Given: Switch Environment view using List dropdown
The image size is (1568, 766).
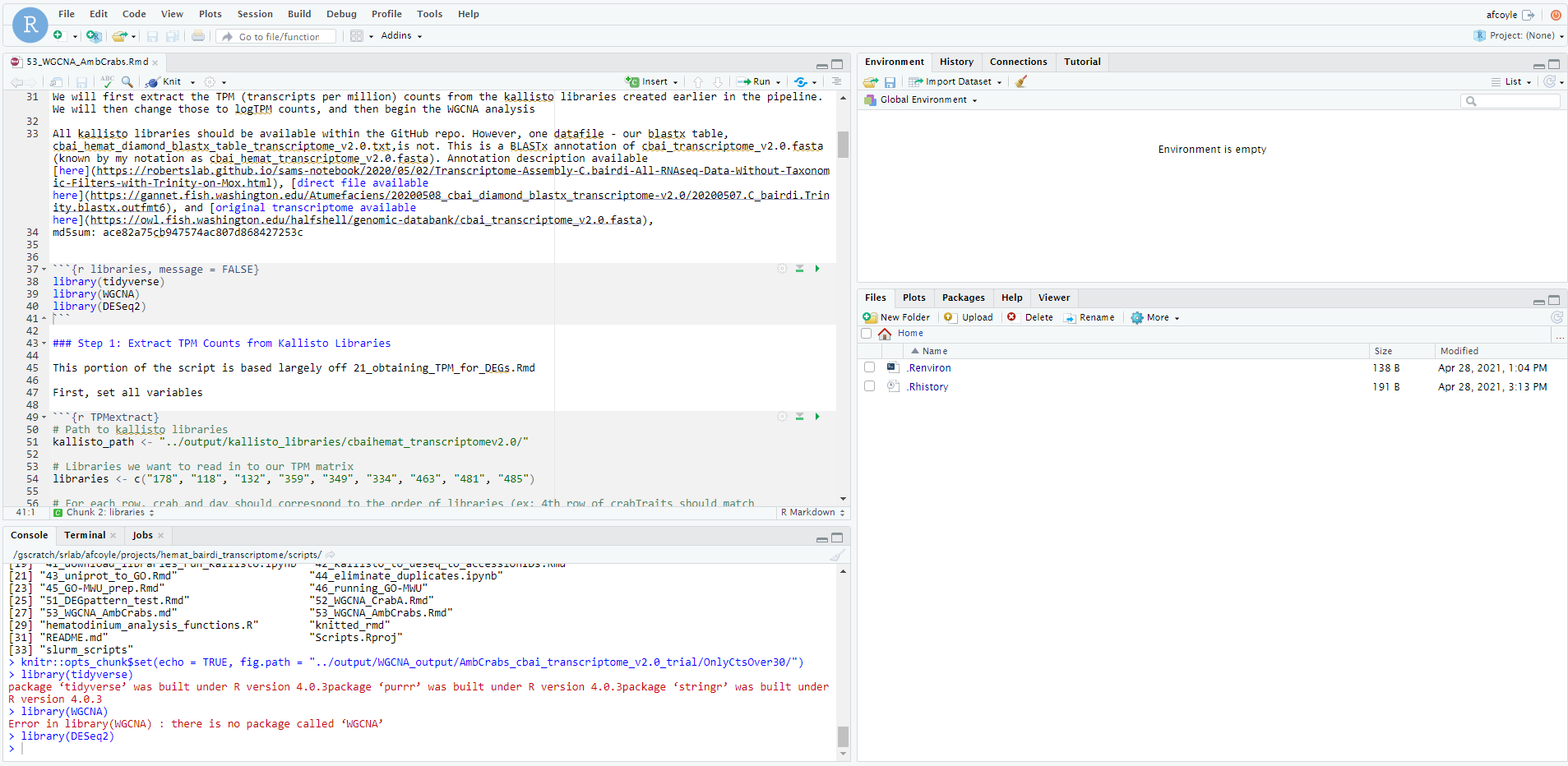Looking at the screenshot, I should (x=1512, y=81).
